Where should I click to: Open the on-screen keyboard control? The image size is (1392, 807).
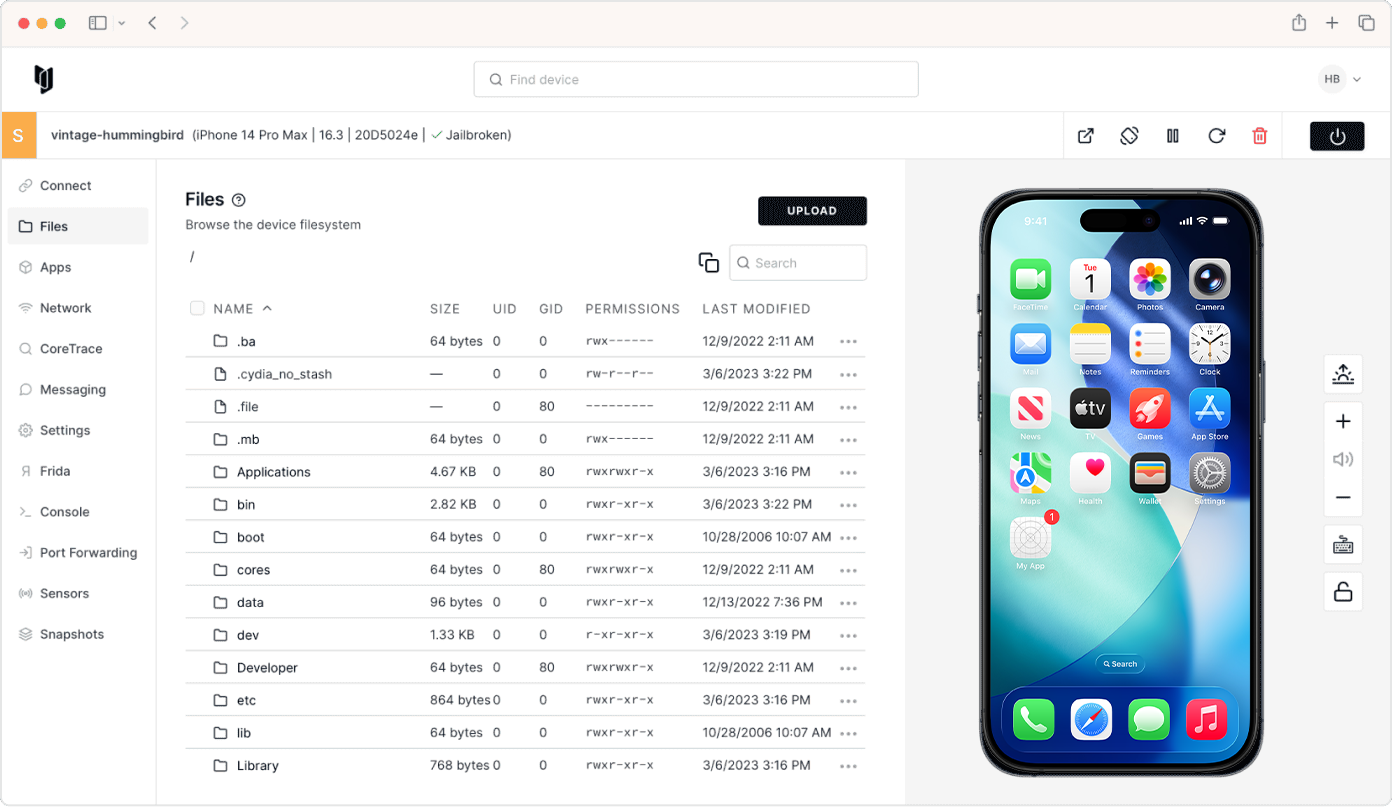point(1343,544)
